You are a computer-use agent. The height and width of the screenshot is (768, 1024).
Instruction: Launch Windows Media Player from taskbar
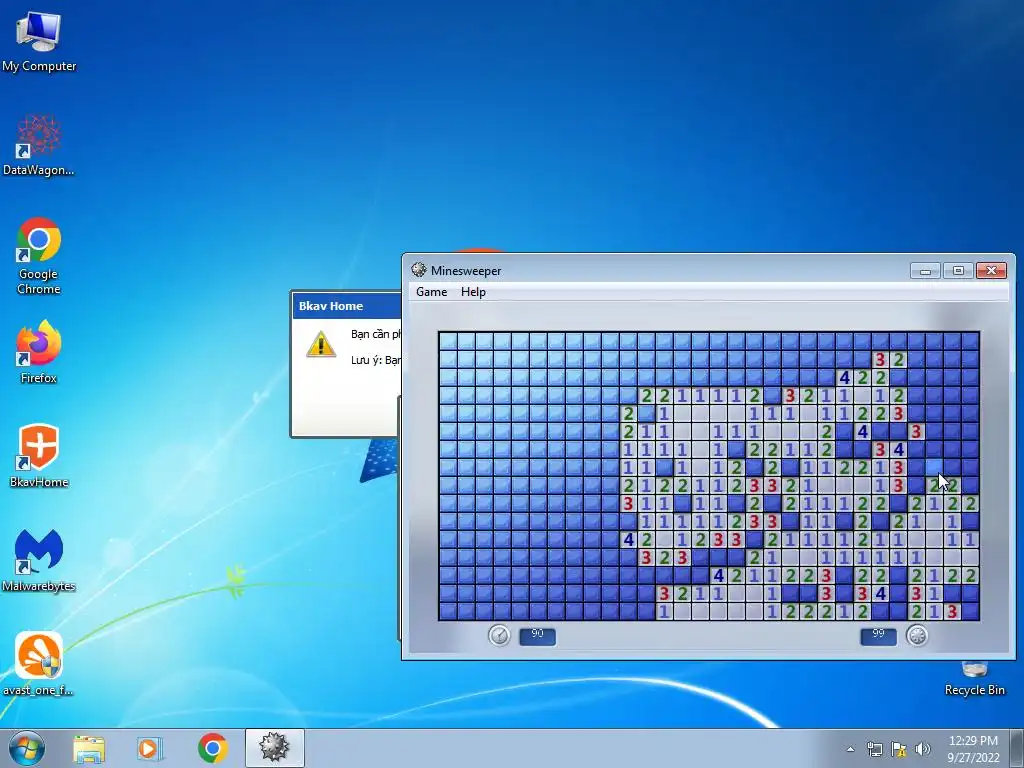149,748
